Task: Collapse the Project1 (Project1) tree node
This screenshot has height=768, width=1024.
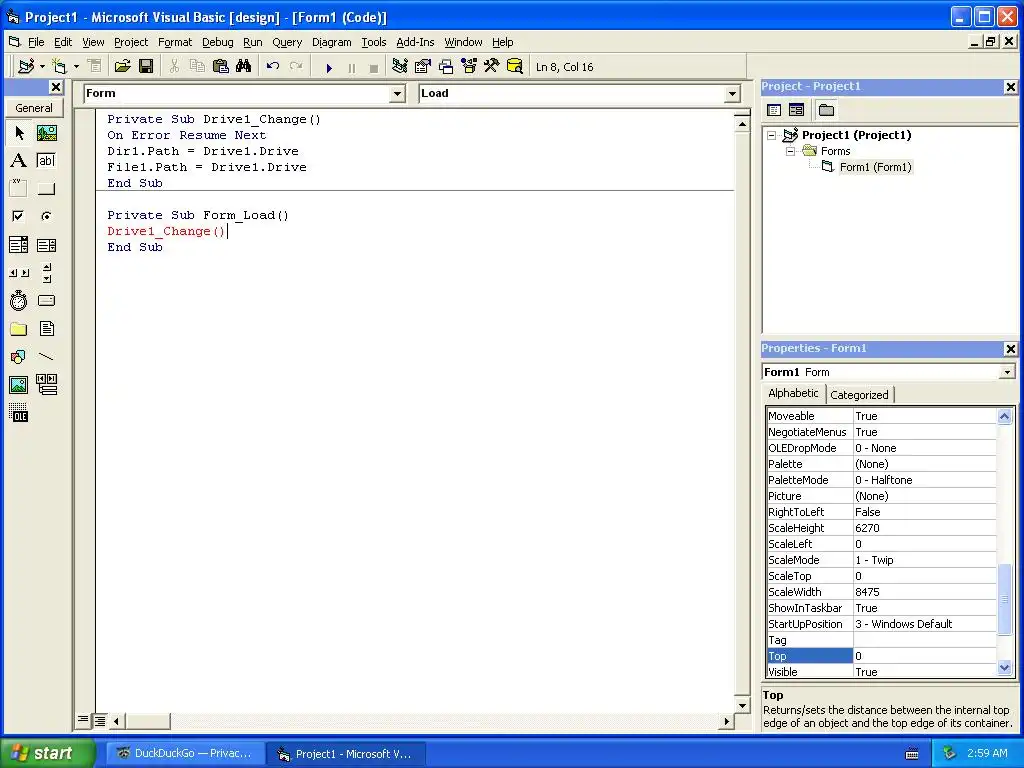Action: [x=771, y=135]
